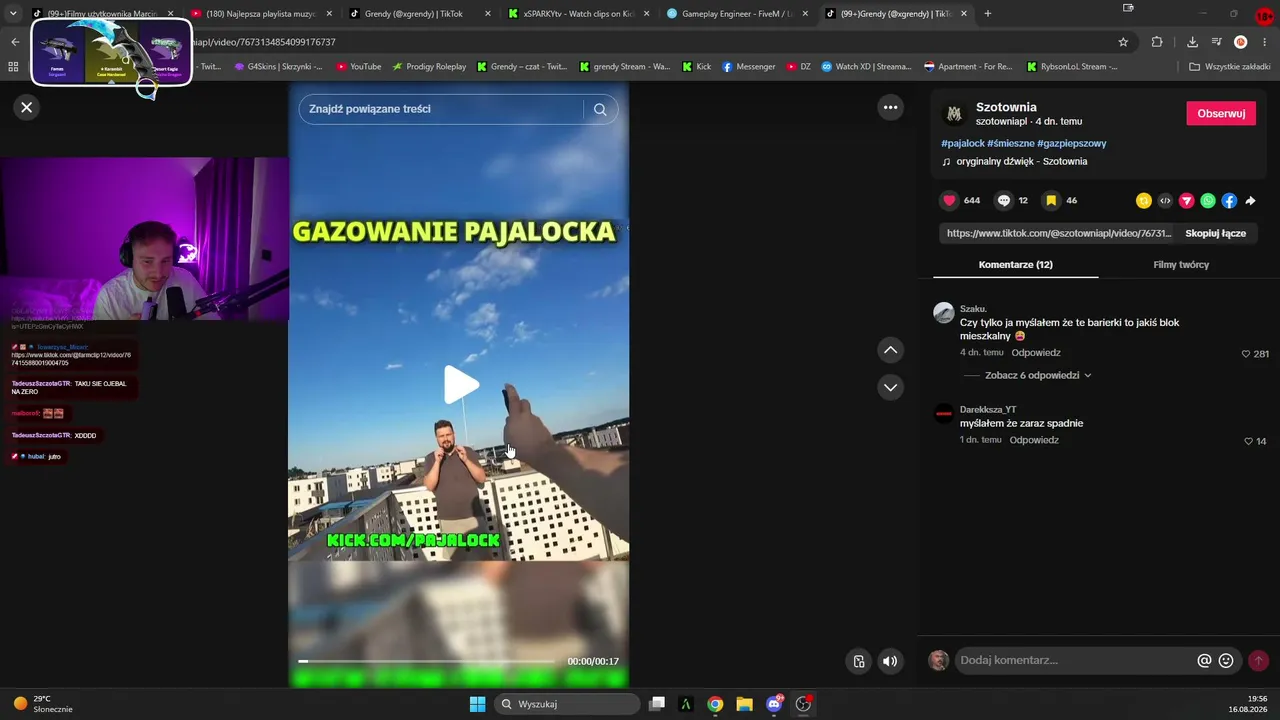Click the taskbar search box 'Wyszukaj'
Image resolution: width=1280 pixels, height=720 pixels.
tap(568, 704)
